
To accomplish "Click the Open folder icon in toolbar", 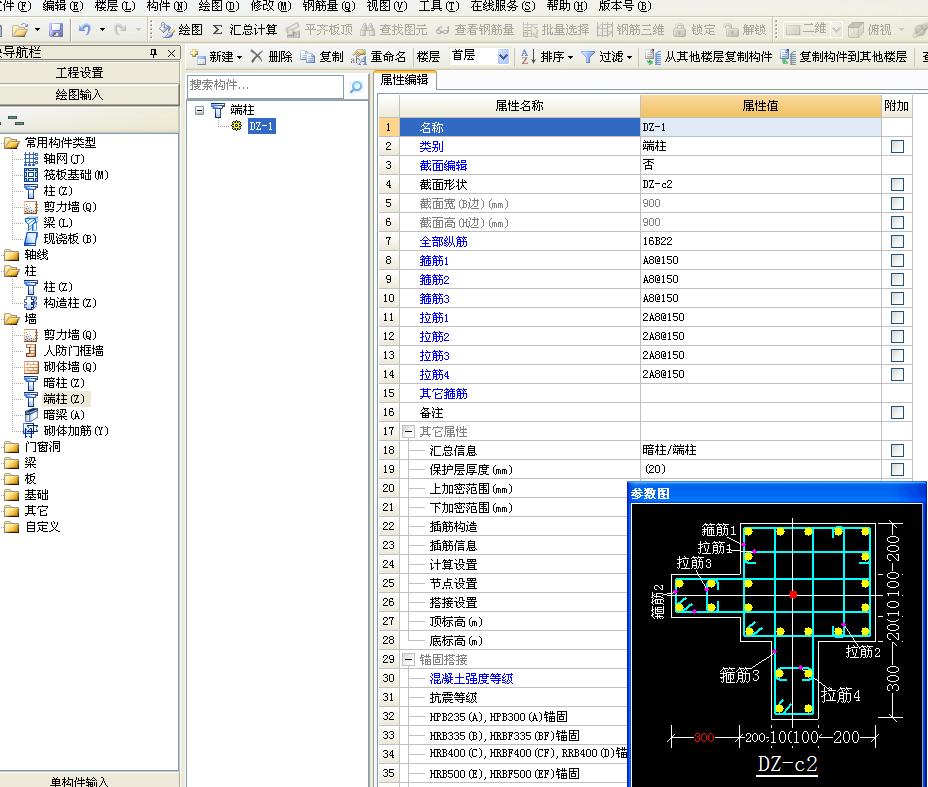I will (20, 30).
